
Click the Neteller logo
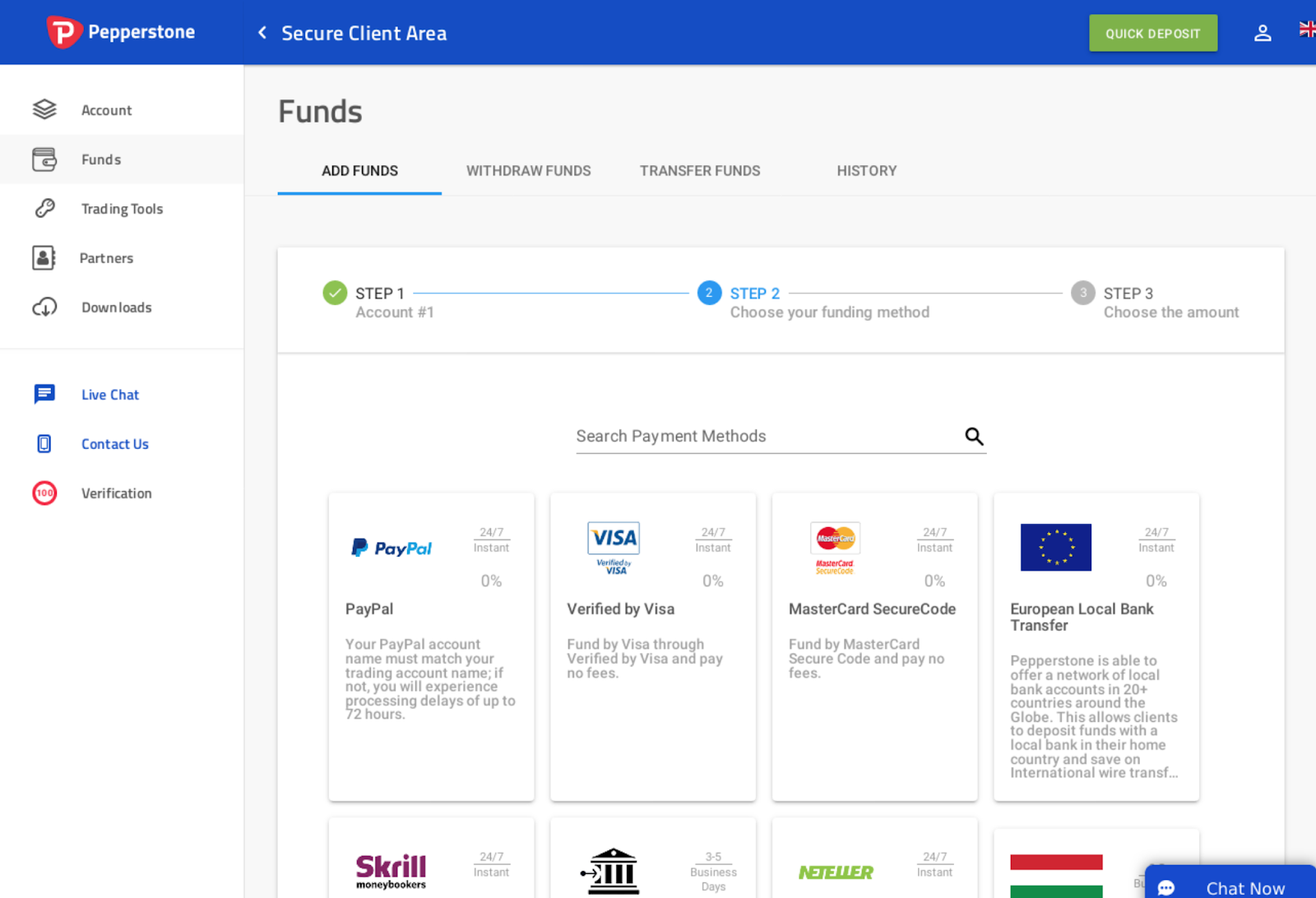[x=836, y=872]
